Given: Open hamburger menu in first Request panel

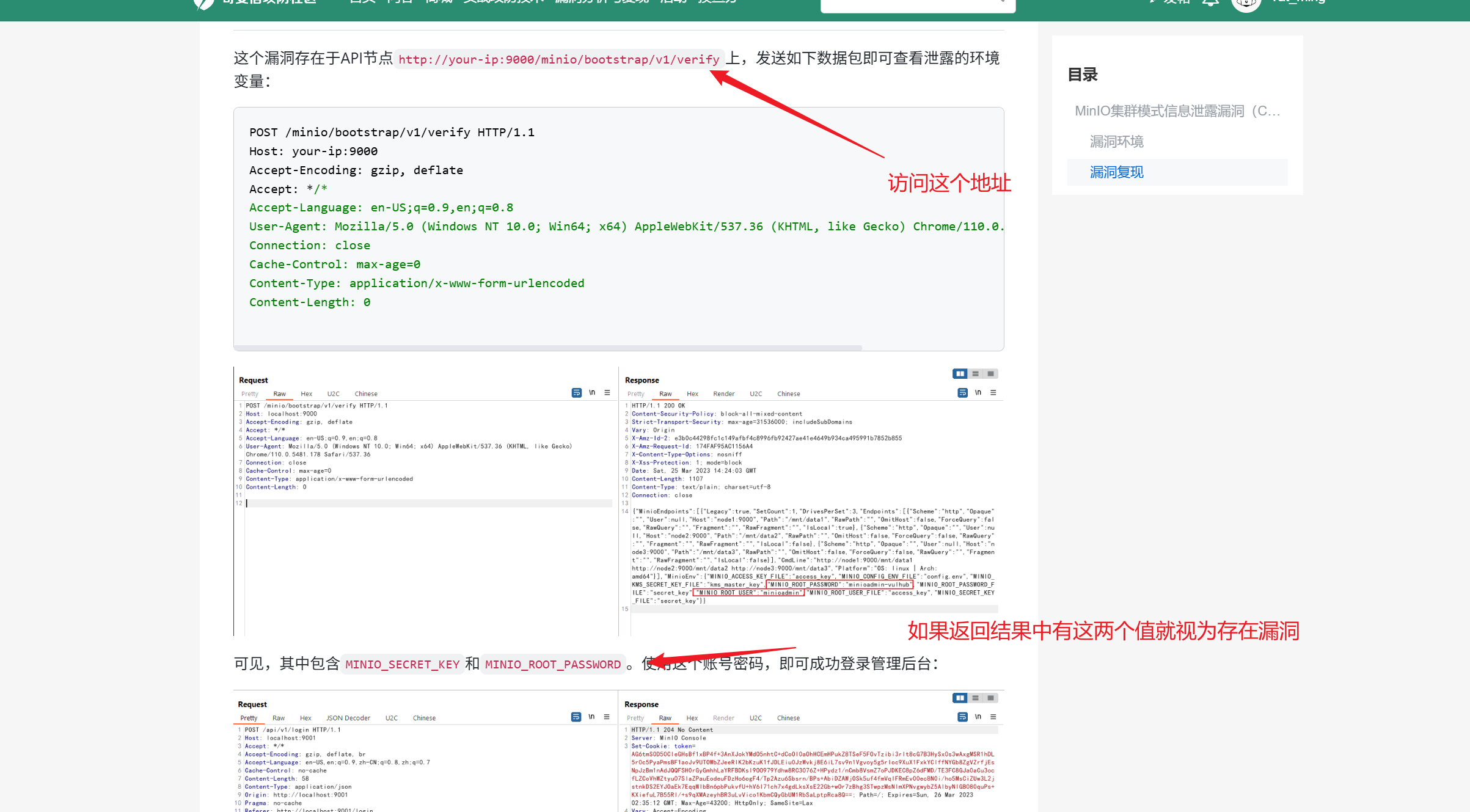Looking at the screenshot, I should pyautogui.click(x=607, y=393).
